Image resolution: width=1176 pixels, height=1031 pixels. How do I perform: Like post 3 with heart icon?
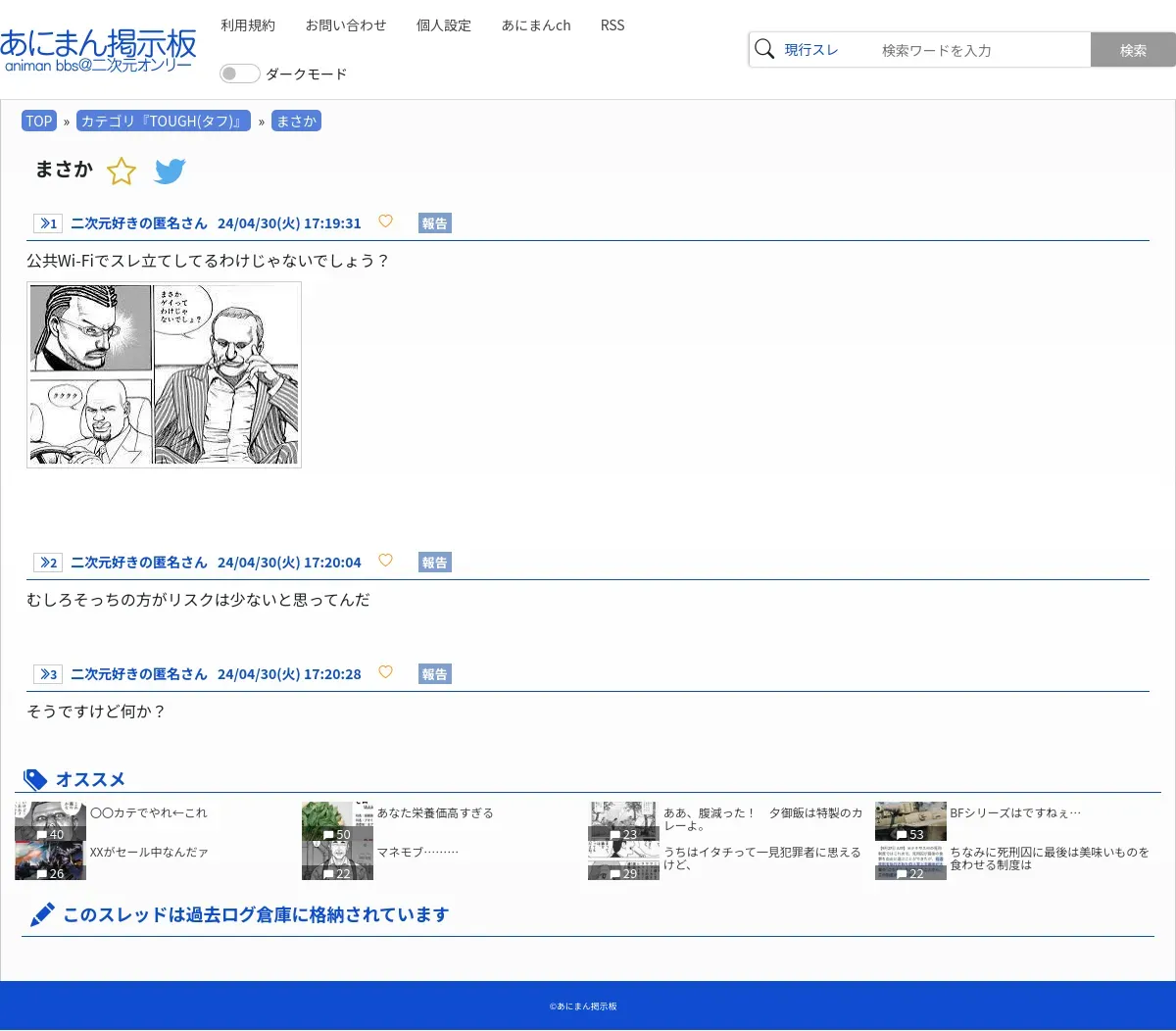[385, 672]
